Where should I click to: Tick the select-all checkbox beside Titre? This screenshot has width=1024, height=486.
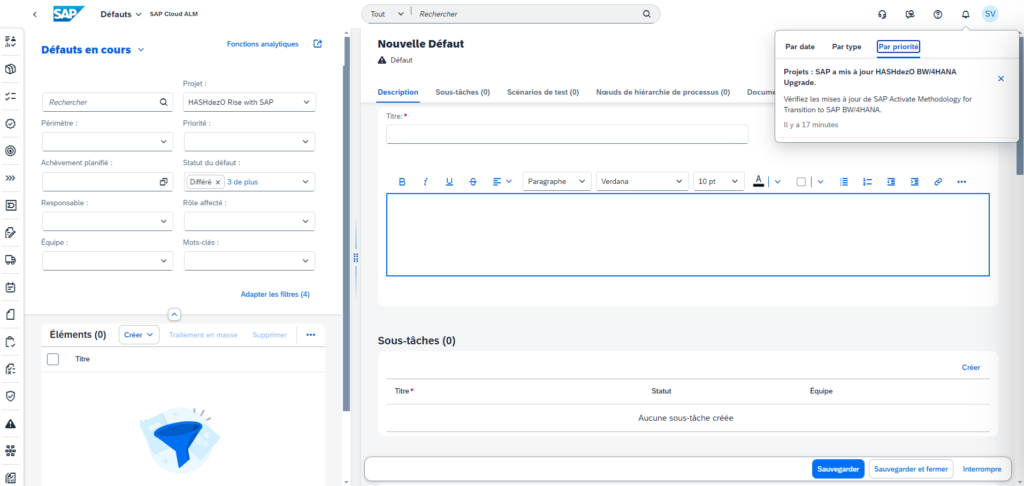(54, 359)
